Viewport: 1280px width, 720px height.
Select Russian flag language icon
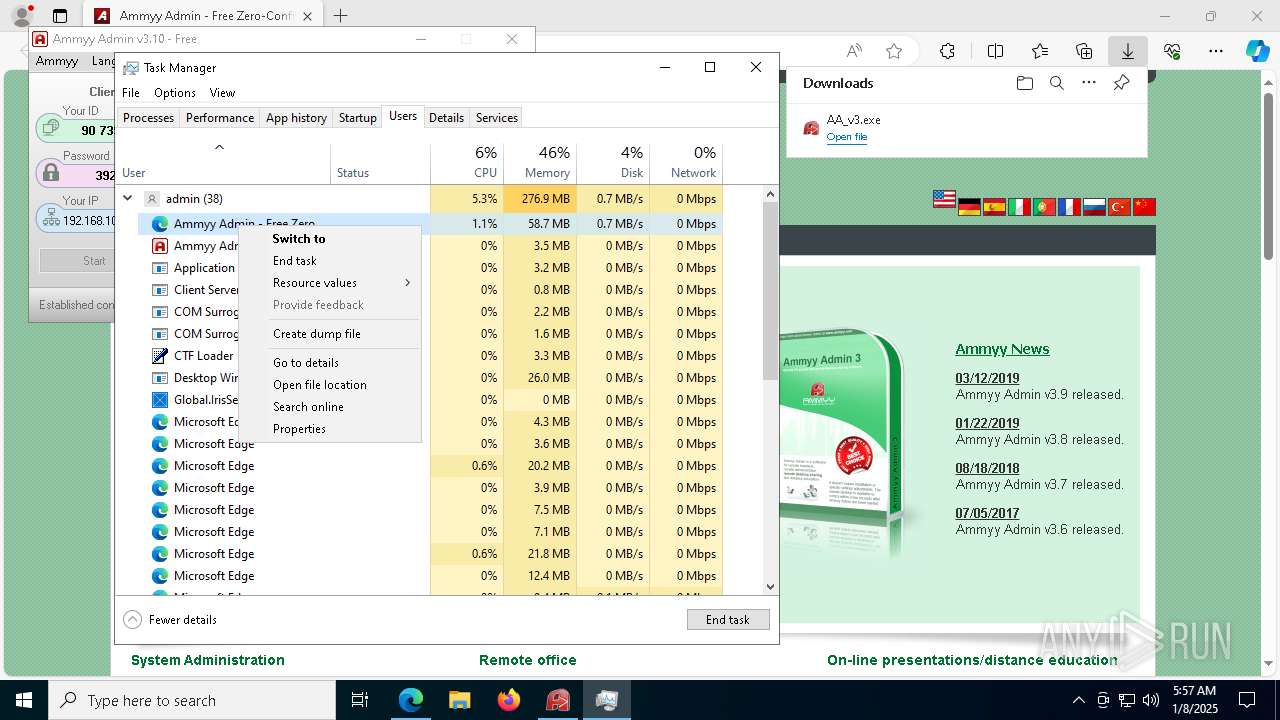tap(1094, 207)
